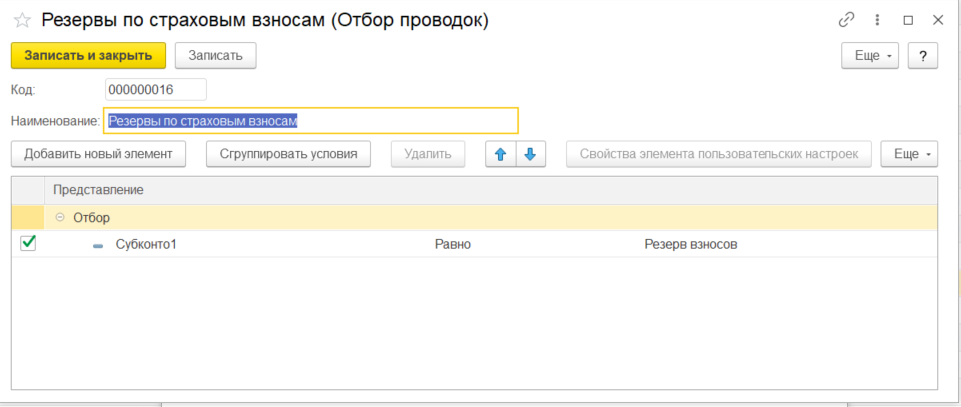Select the Равно comparison type cell
Image resolution: width=961 pixels, height=407 pixels.
[x=452, y=244]
